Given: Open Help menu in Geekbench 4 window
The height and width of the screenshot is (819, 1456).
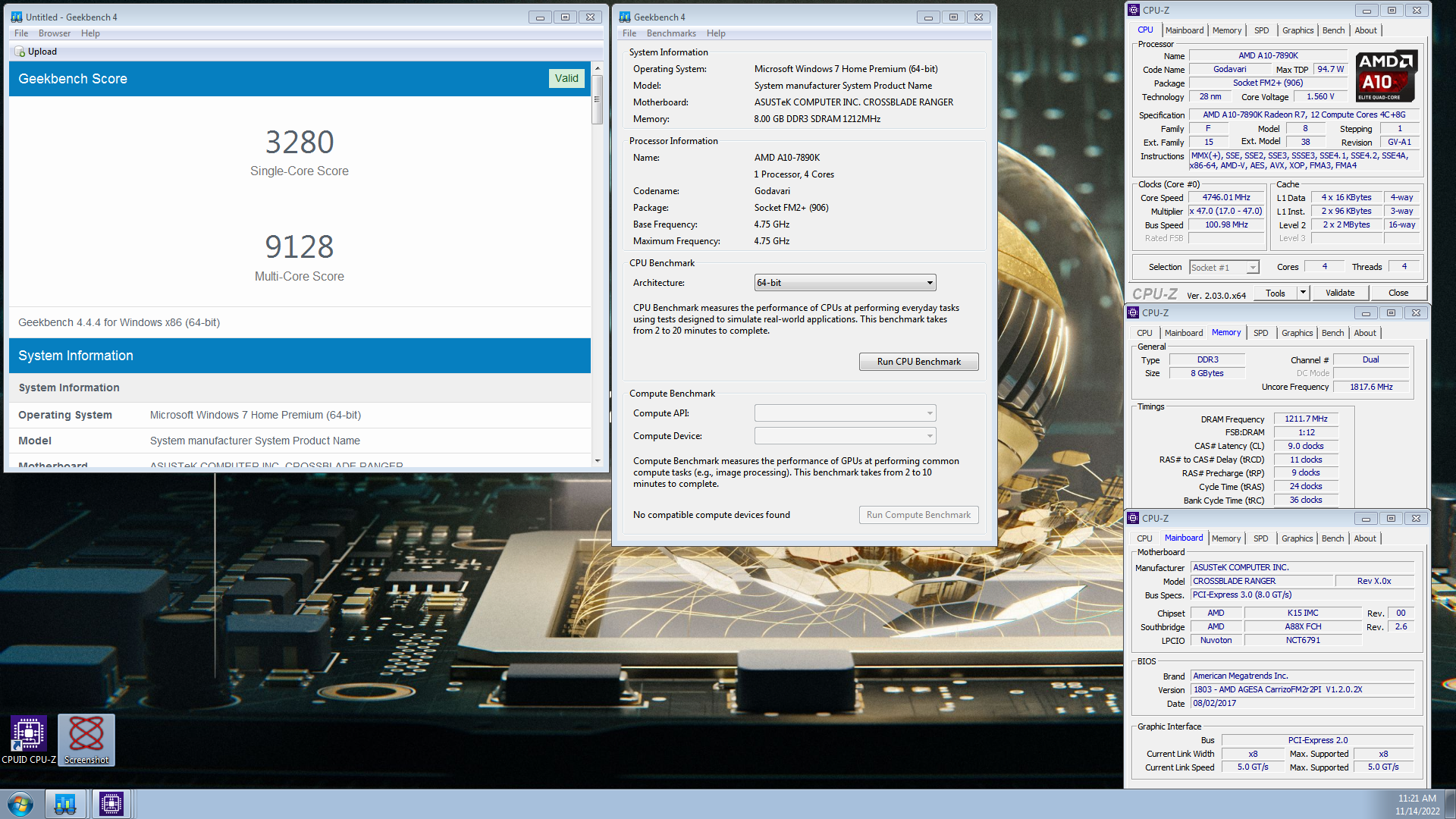Looking at the screenshot, I should [x=716, y=33].
